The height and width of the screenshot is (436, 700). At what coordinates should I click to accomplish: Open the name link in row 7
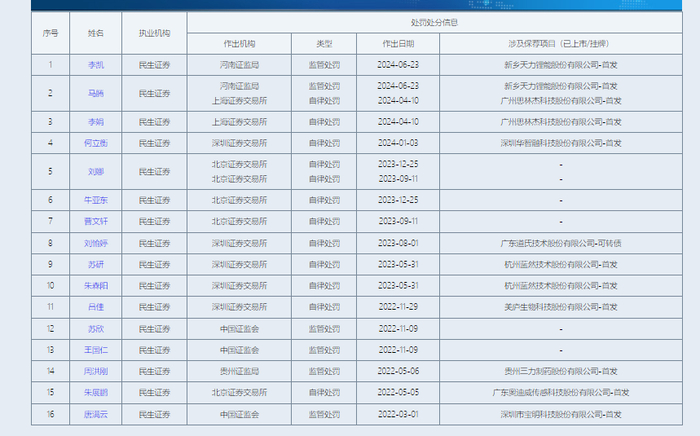tap(96, 221)
